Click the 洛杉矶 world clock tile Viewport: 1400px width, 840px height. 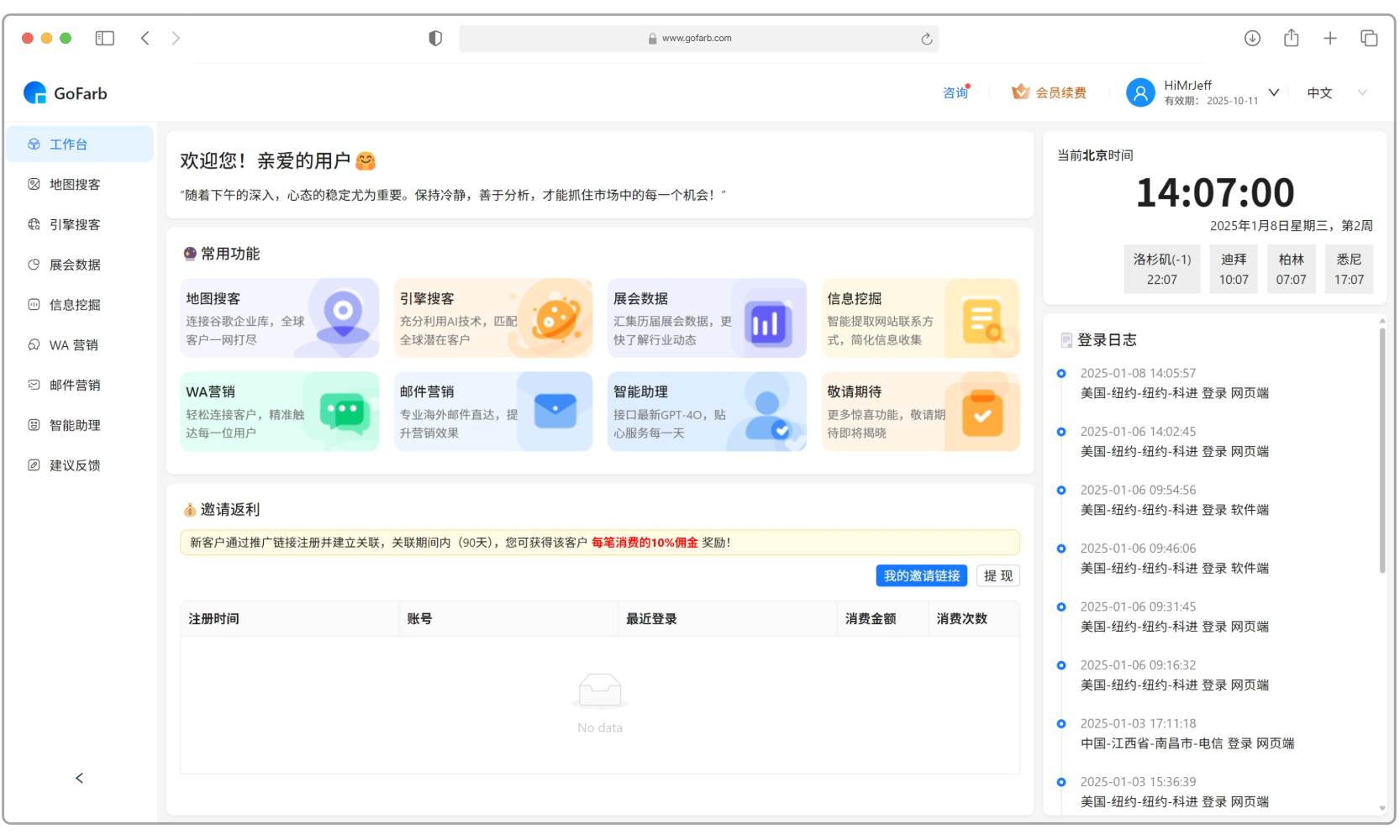coord(1162,268)
